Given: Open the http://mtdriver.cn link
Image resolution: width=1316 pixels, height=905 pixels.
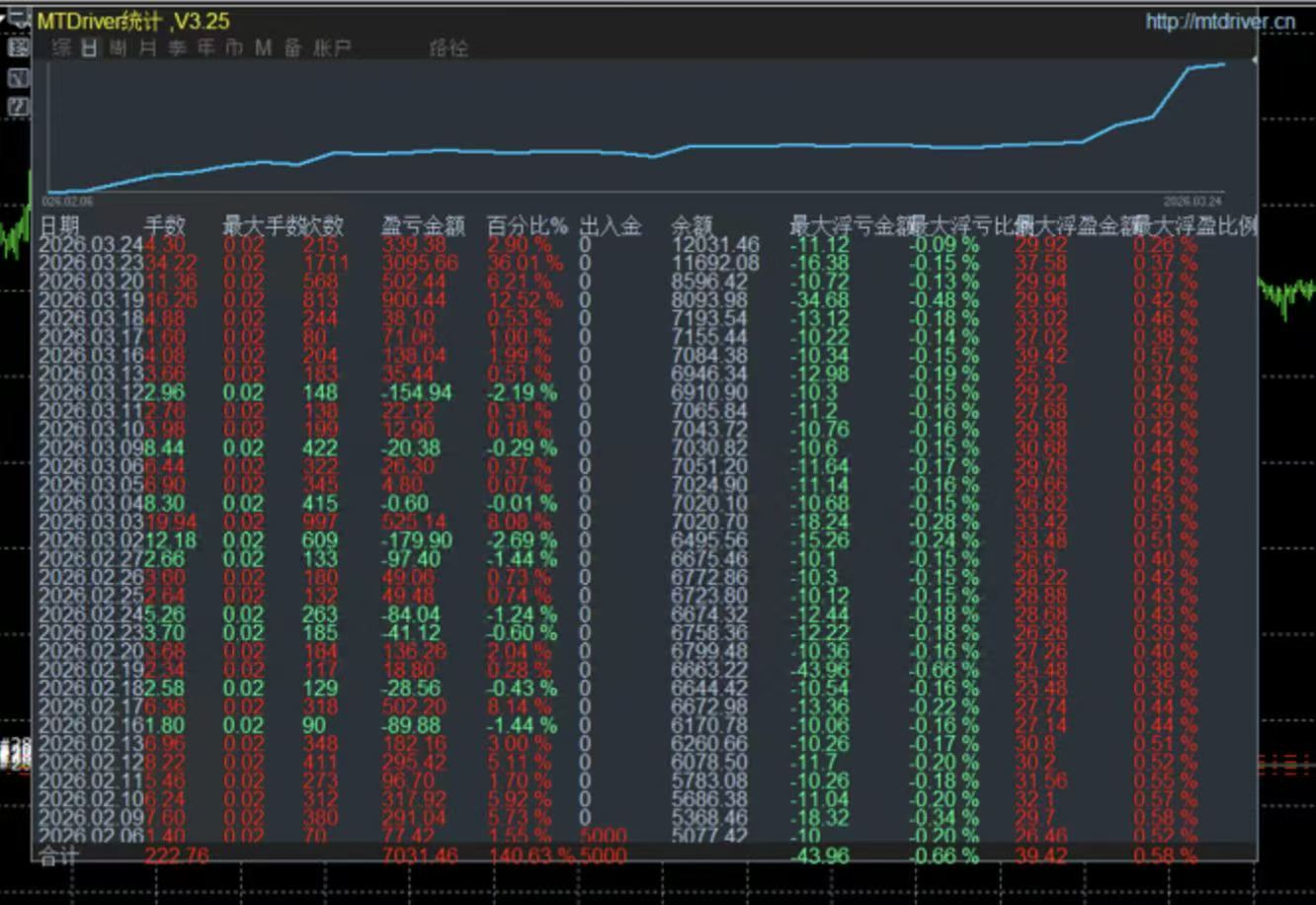Looking at the screenshot, I should [x=1220, y=21].
